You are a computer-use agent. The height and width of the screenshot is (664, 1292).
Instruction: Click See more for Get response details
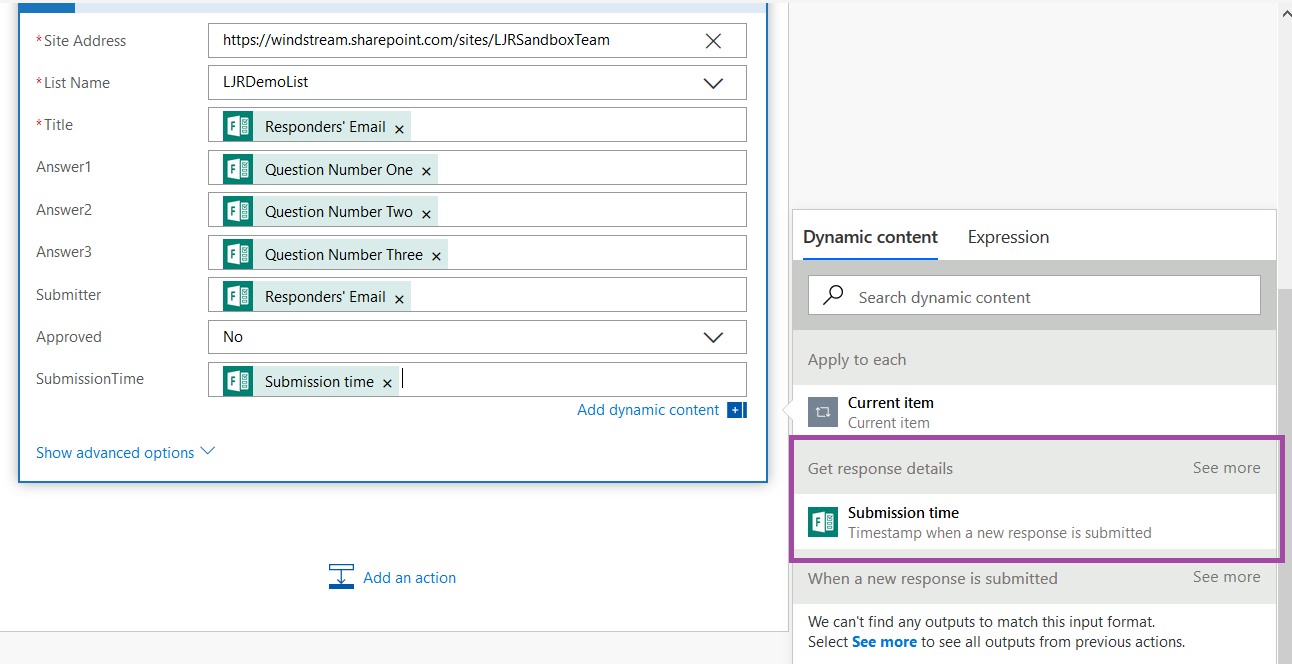pyautogui.click(x=1226, y=468)
